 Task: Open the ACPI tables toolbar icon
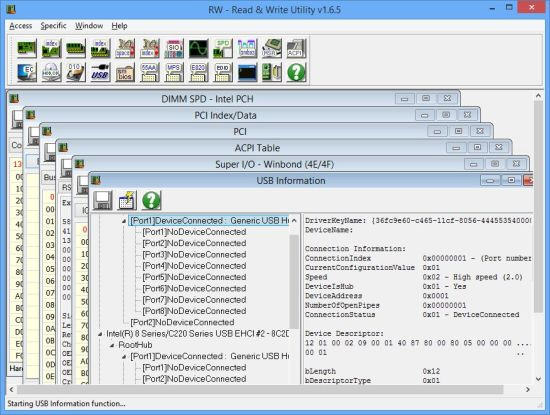296,48
